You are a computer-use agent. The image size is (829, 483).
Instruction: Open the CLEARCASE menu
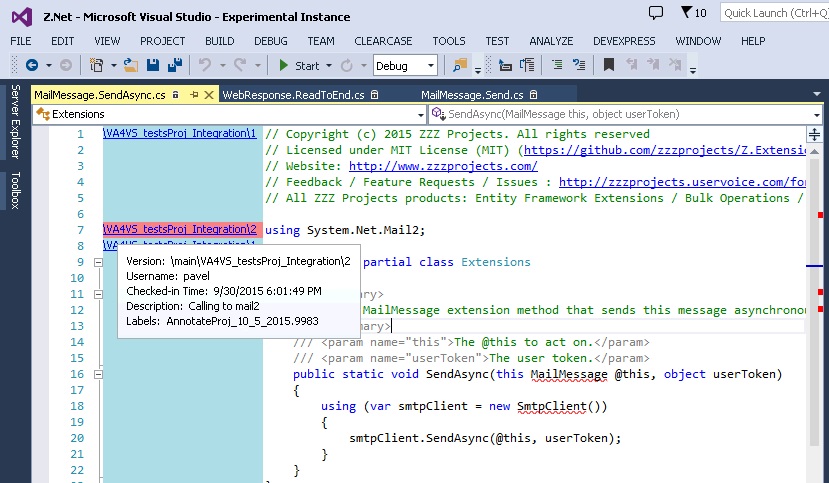click(x=383, y=41)
